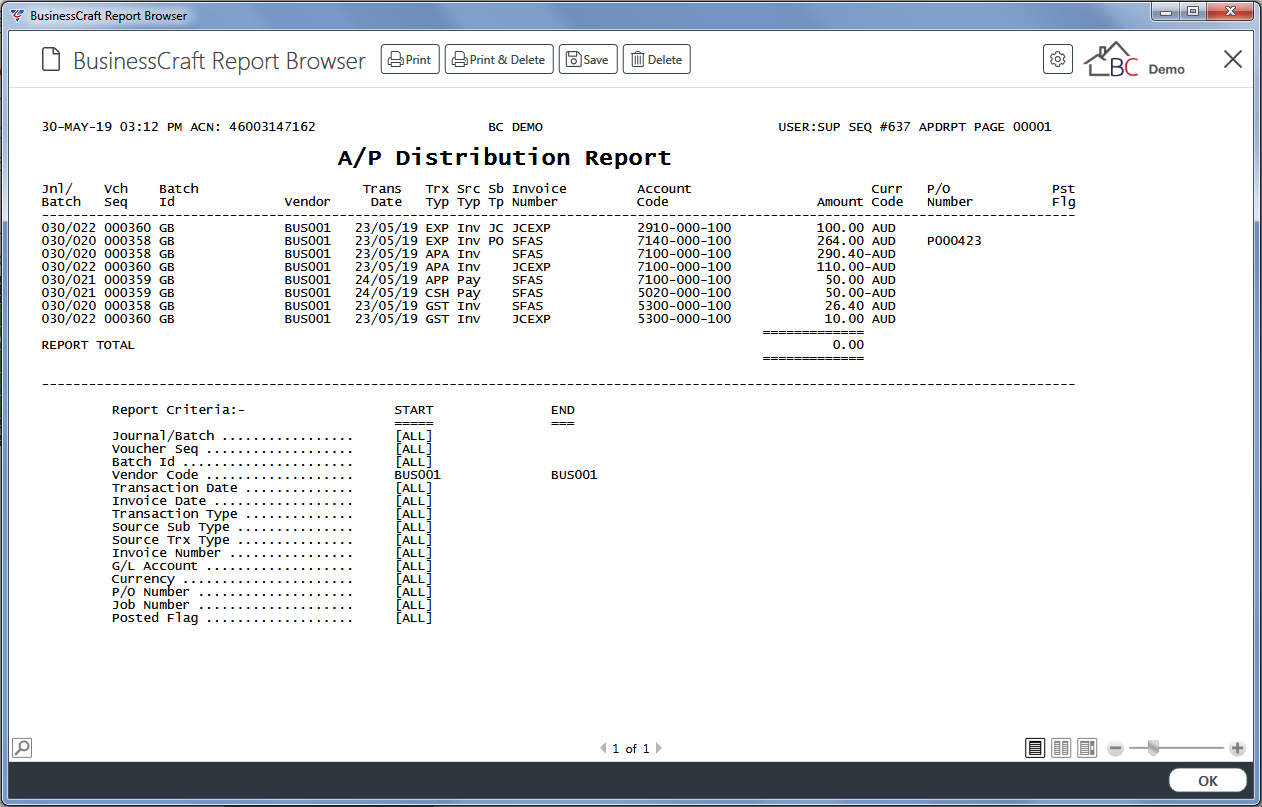Click account code '2910-000-100'

pyautogui.click(x=684, y=228)
